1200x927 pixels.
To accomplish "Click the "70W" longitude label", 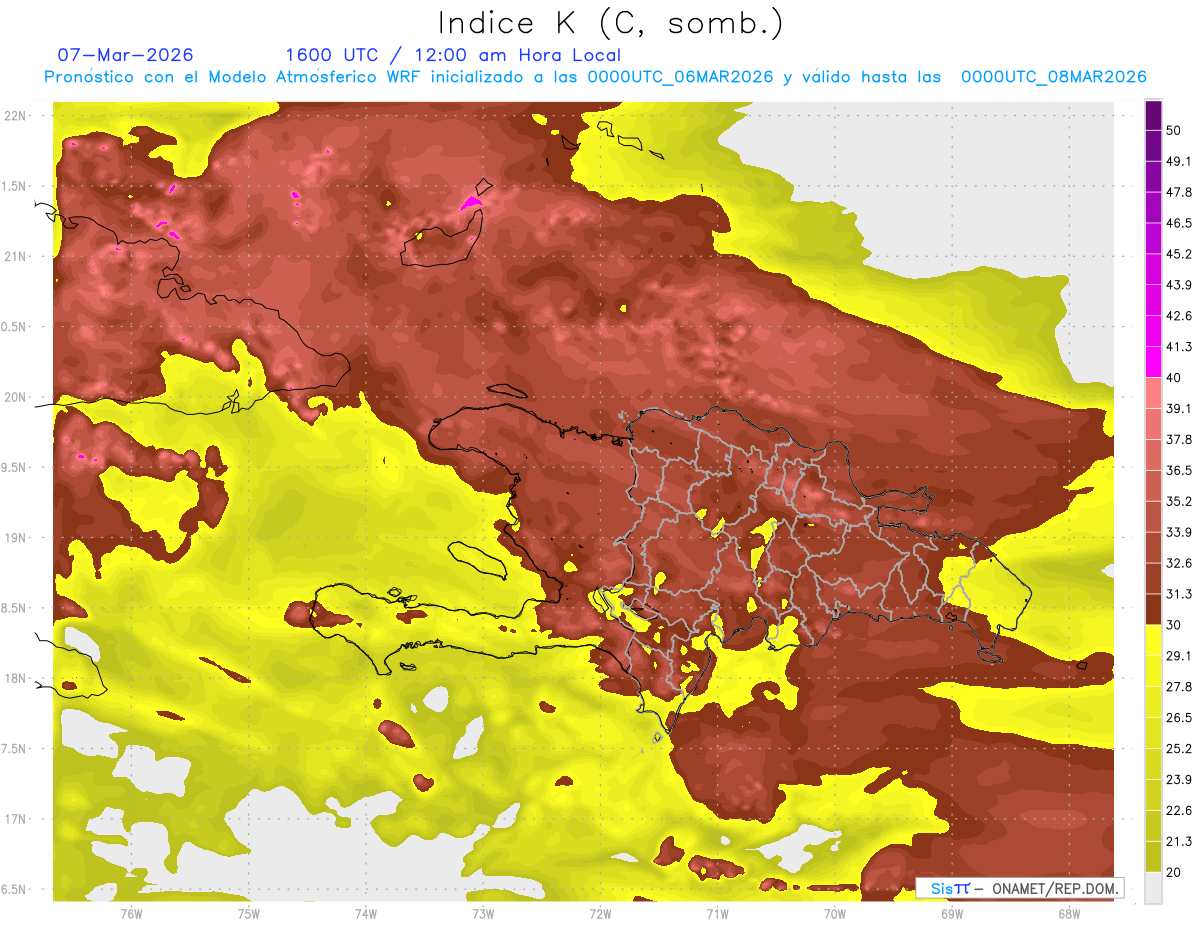I will (x=835, y=914).
